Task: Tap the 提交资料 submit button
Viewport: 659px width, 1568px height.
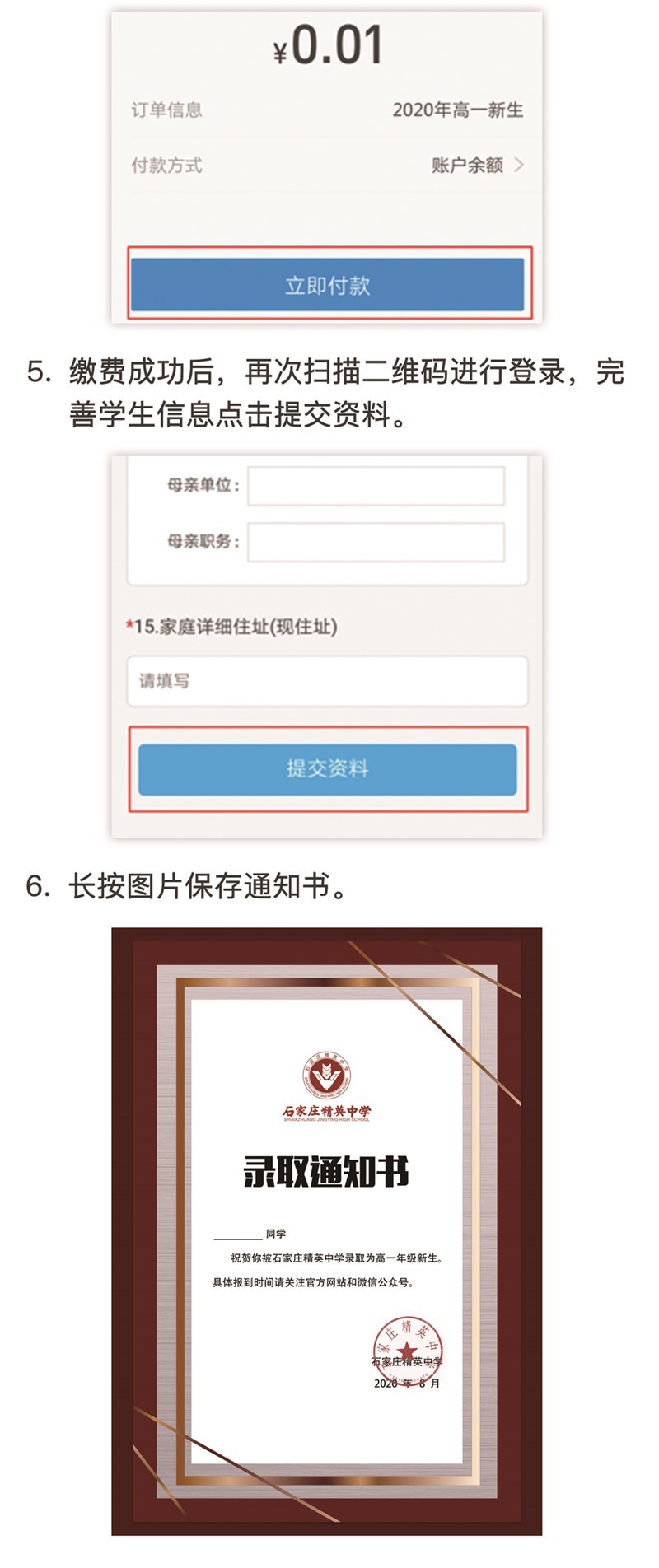Action: coord(327,769)
